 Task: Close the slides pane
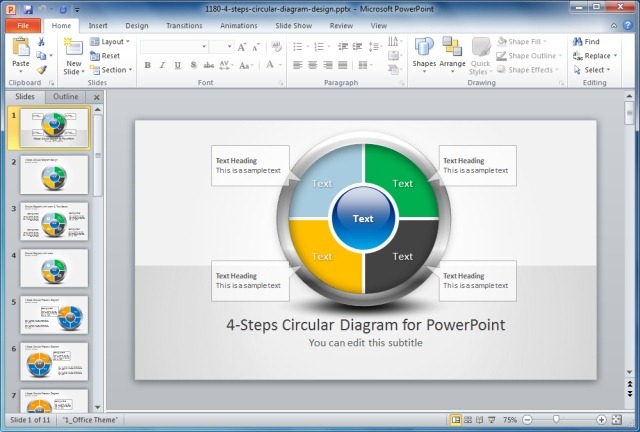coord(97,97)
